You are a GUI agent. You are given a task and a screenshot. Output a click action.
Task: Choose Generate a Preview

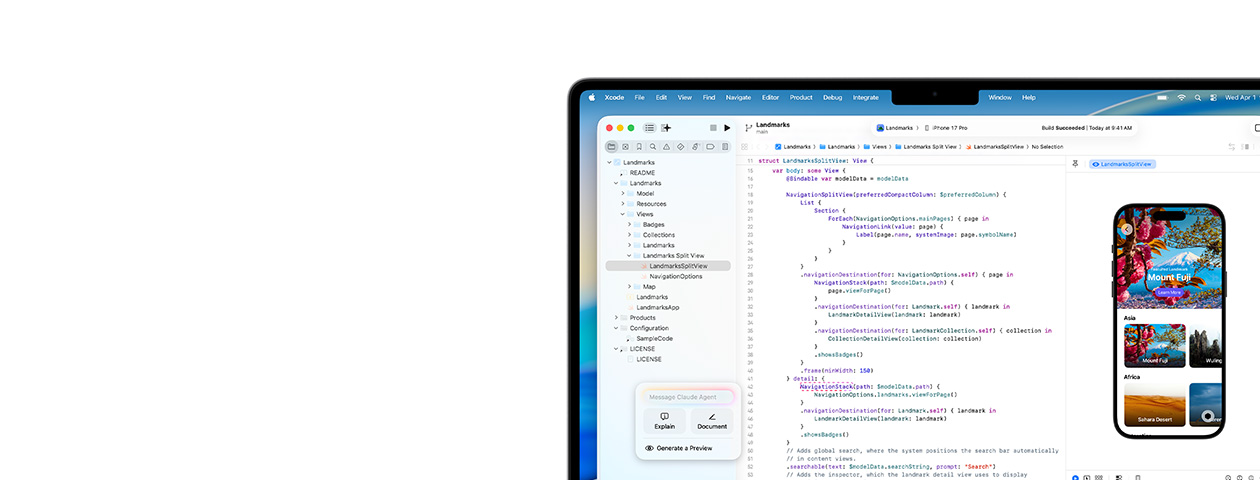click(679, 448)
